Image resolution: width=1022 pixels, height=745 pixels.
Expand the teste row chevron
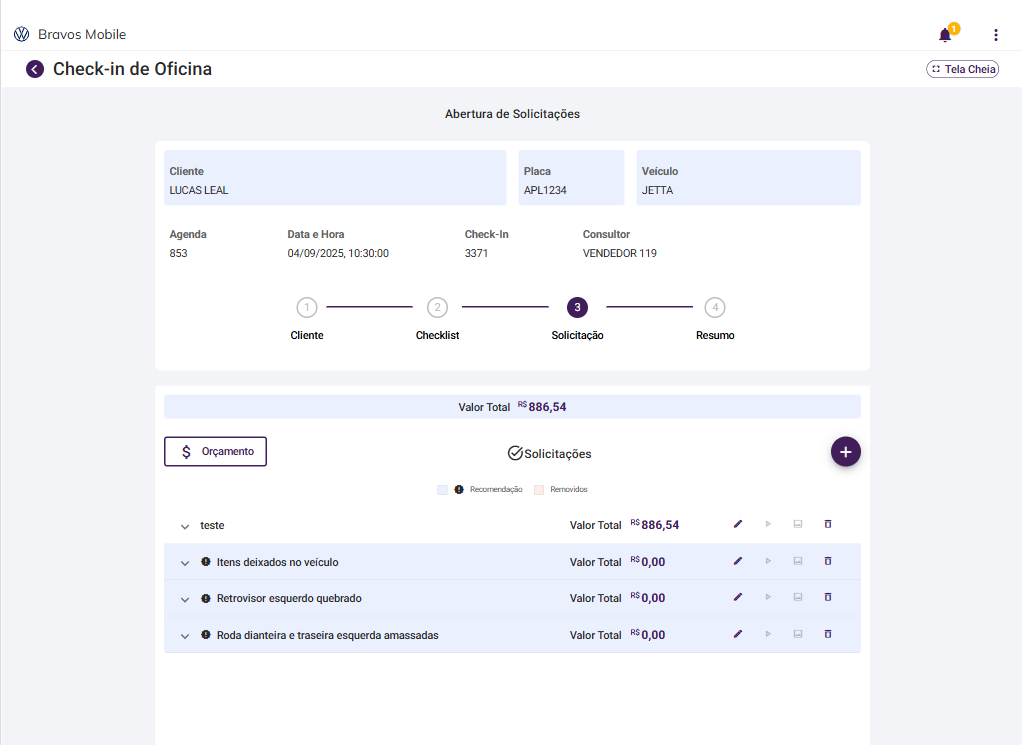(x=185, y=526)
